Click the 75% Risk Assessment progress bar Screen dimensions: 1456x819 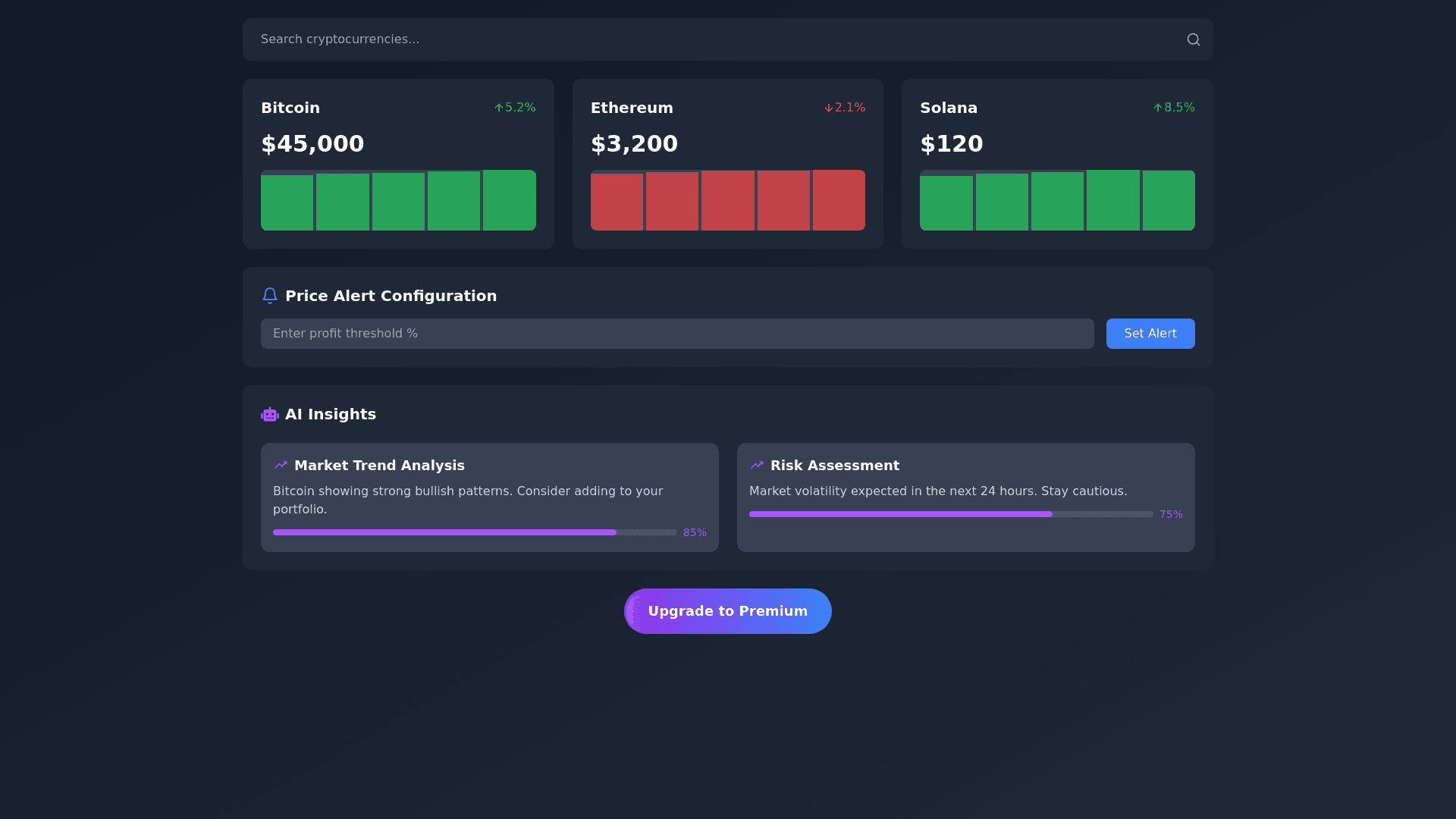(x=950, y=514)
